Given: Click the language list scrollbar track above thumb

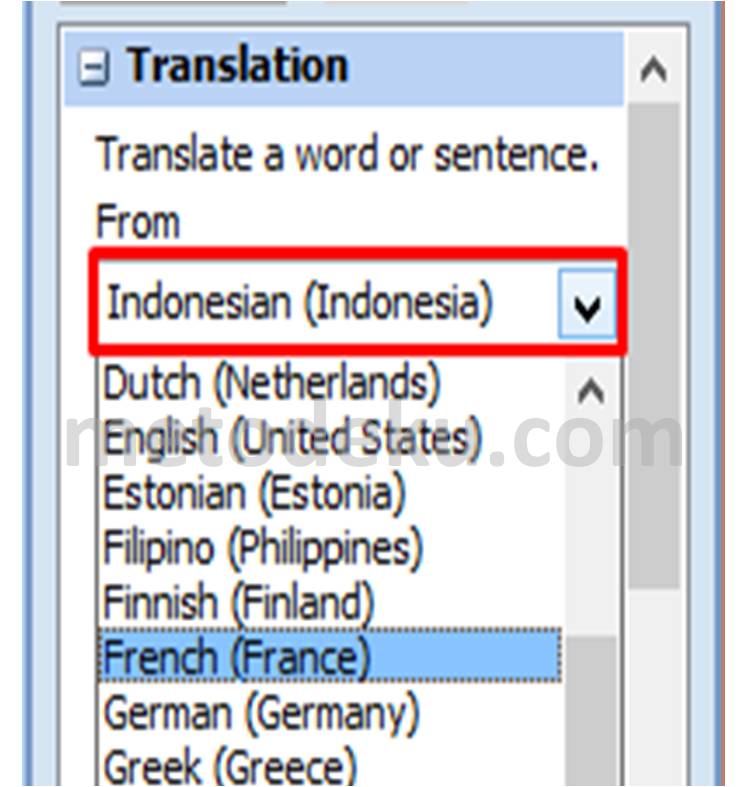Looking at the screenshot, I should pos(591,528).
